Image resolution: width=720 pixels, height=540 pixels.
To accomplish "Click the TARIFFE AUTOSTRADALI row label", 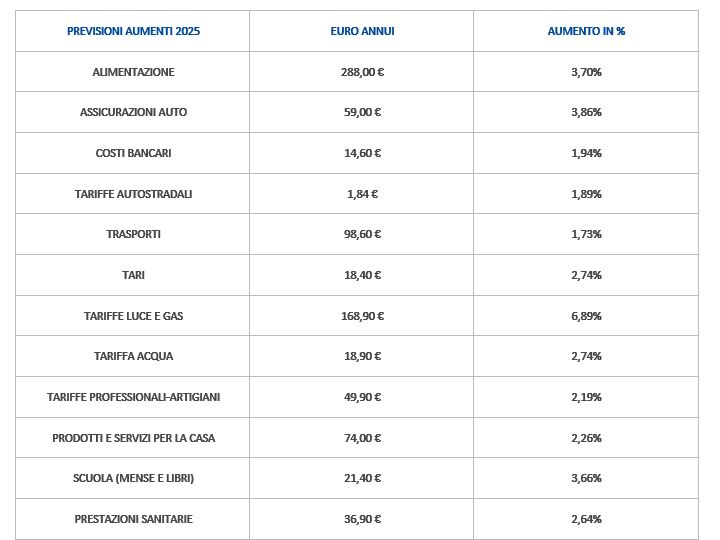I will tap(133, 194).
